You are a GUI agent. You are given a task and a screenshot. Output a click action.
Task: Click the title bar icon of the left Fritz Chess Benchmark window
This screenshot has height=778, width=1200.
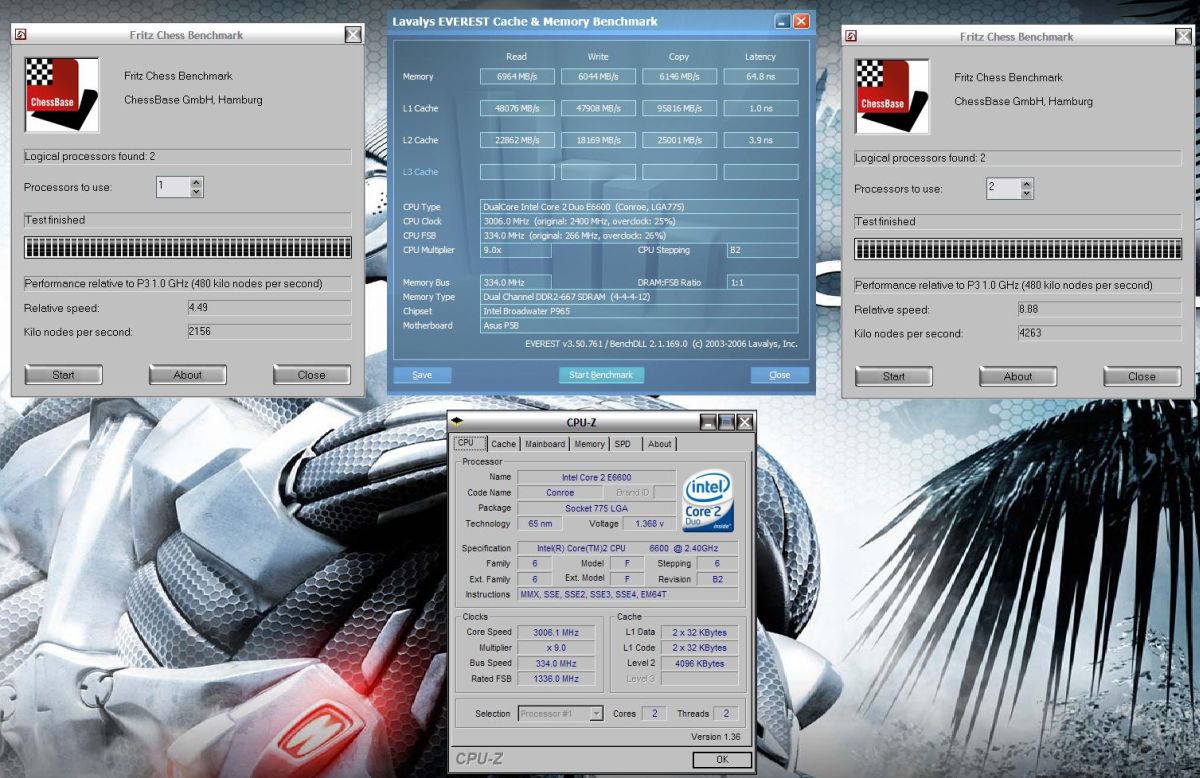[20, 34]
